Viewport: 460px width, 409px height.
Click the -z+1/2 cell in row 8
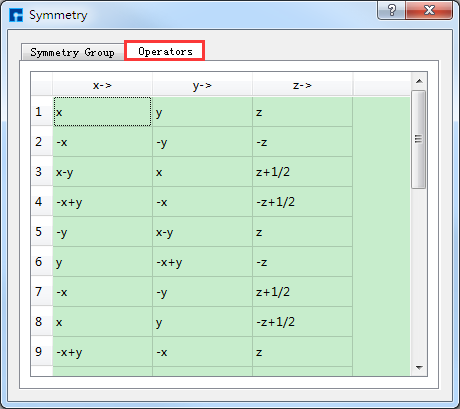pos(302,321)
